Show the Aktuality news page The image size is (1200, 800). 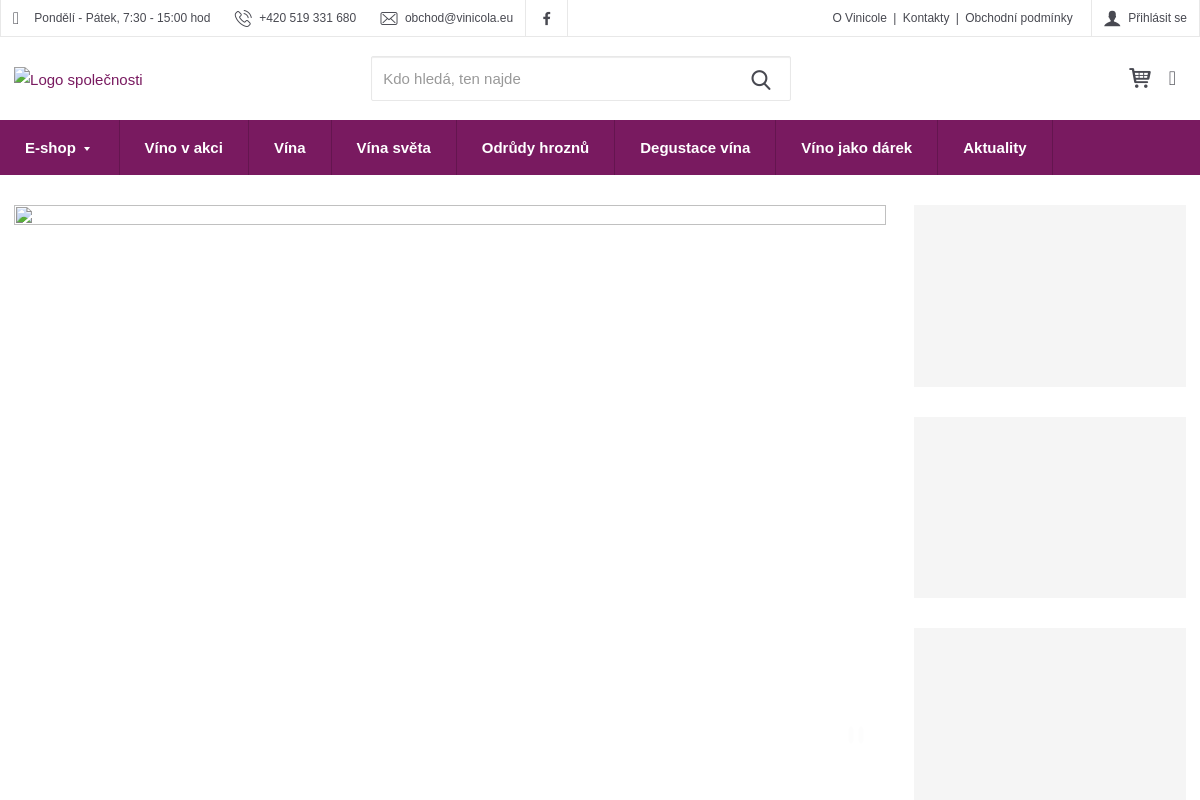[x=994, y=148]
